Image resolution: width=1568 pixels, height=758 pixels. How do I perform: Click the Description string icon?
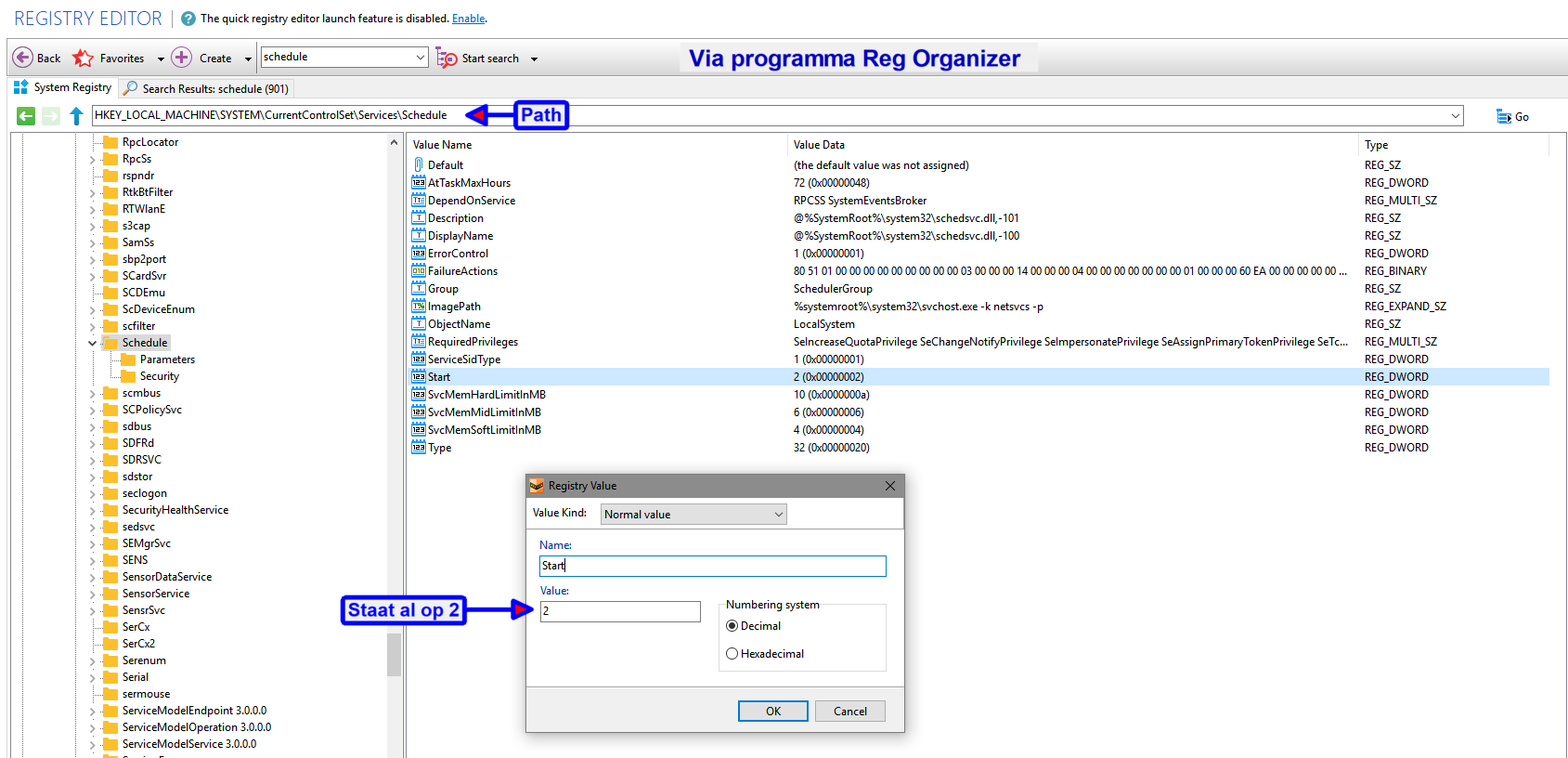pyautogui.click(x=419, y=218)
